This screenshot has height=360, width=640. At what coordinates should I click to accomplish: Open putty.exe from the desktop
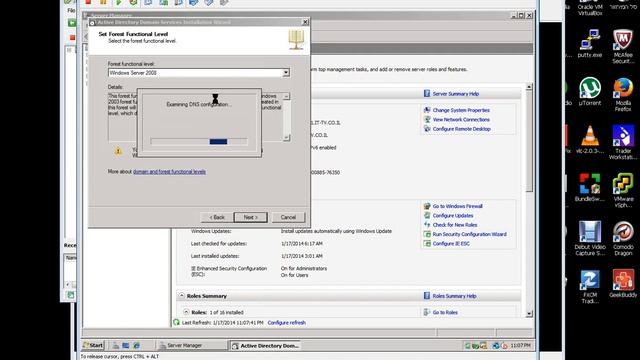coord(589,43)
